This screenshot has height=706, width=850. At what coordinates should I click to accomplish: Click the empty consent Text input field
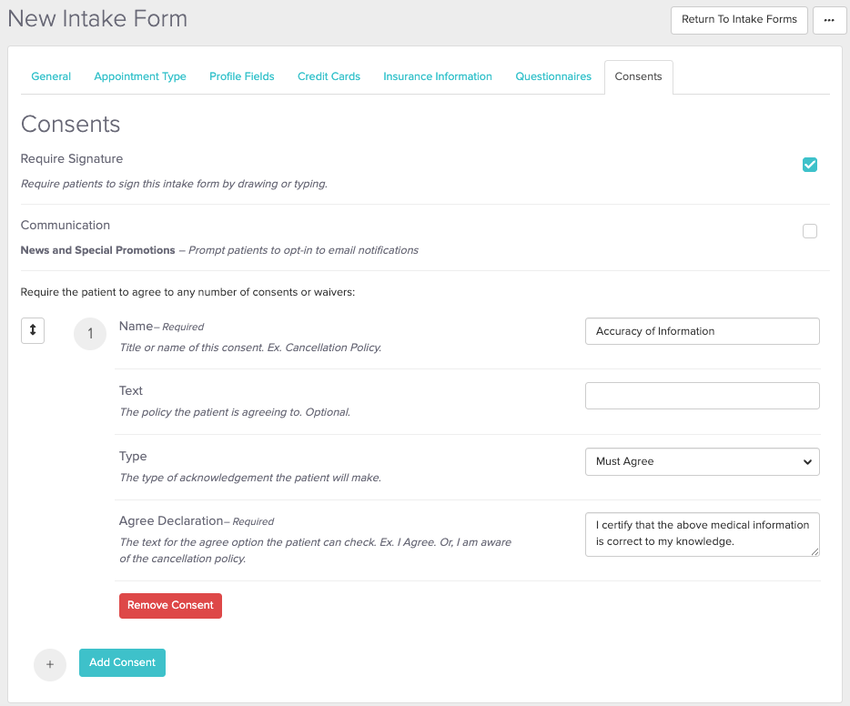click(702, 396)
